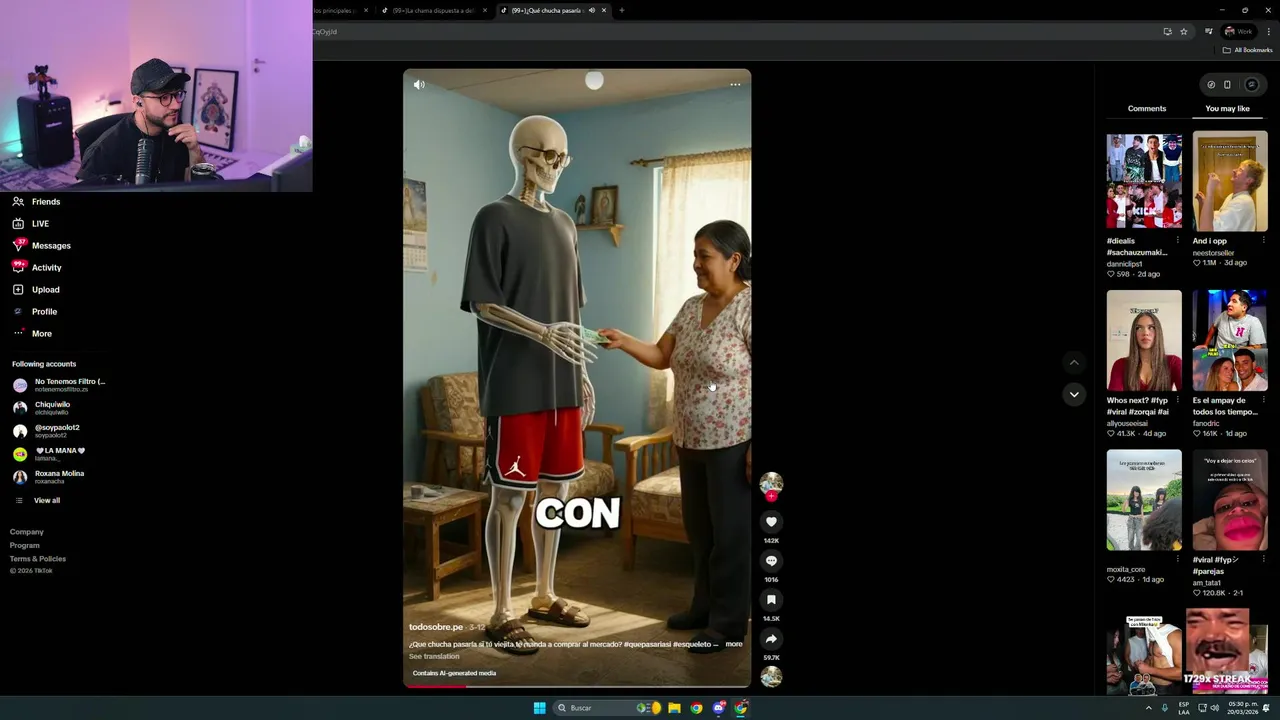Open Es el ampay video thumbnail
Image resolution: width=1280 pixels, height=720 pixels.
(1230, 341)
